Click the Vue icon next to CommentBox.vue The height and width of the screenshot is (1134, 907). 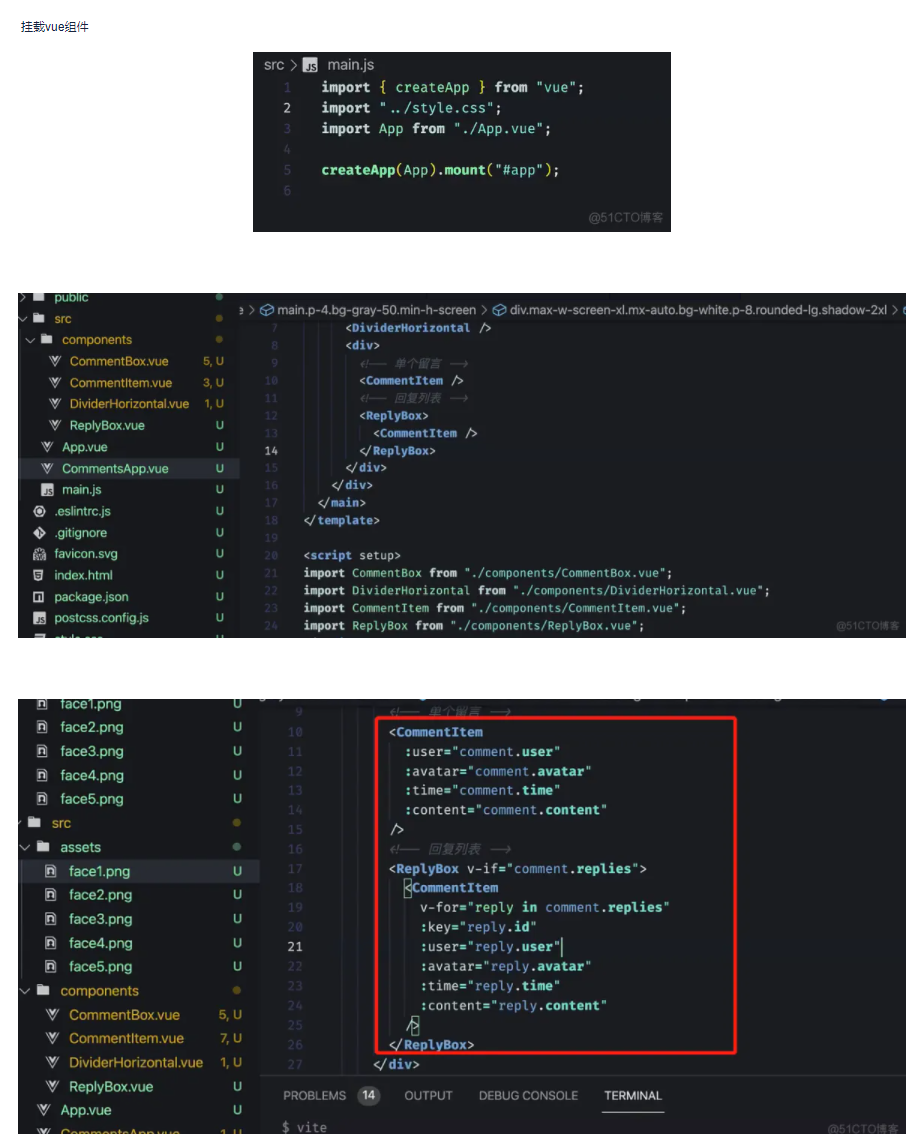tap(55, 361)
